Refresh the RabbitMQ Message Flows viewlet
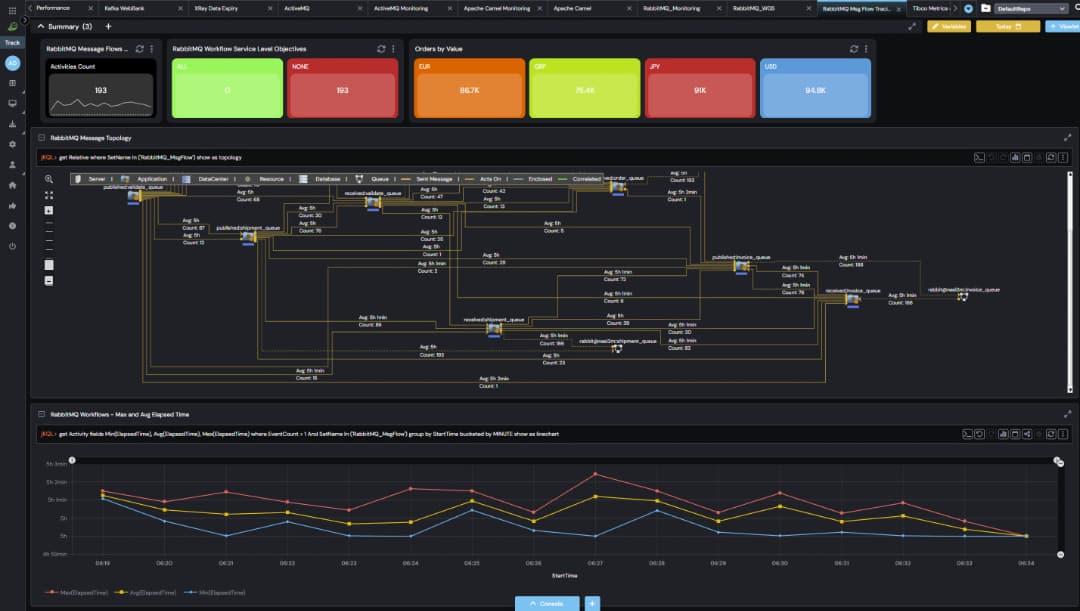 tap(141, 48)
